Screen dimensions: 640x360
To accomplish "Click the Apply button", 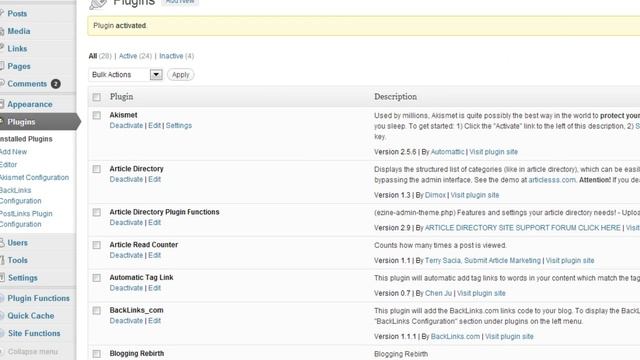I will 180,75.
